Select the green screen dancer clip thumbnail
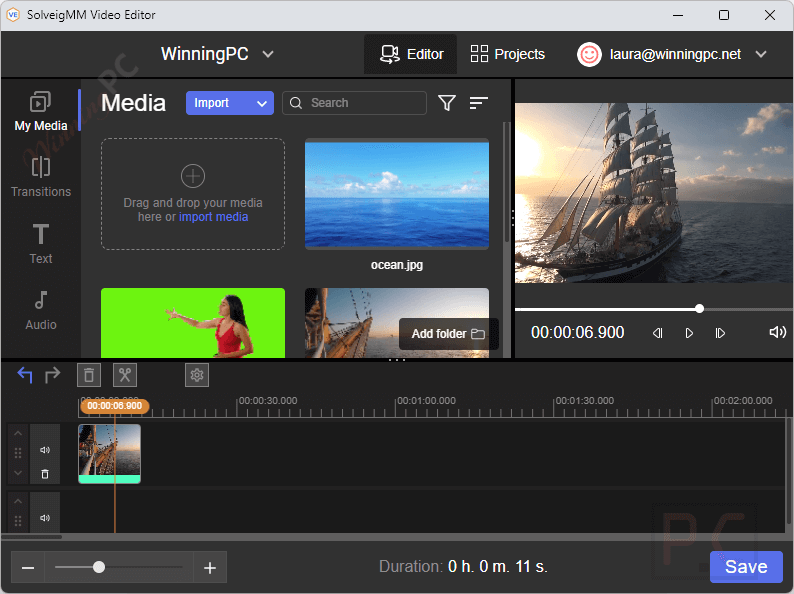 [x=193, y=323]
